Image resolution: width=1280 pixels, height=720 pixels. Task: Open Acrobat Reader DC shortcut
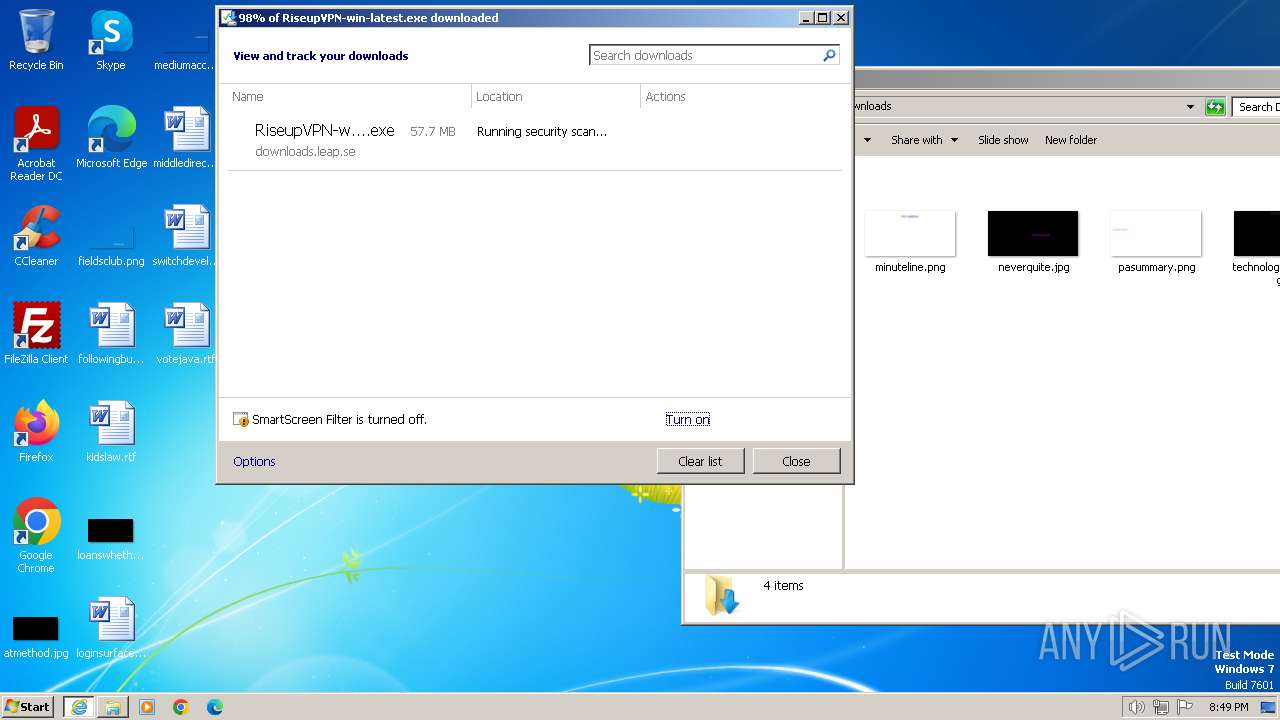[x=36, y=144]
